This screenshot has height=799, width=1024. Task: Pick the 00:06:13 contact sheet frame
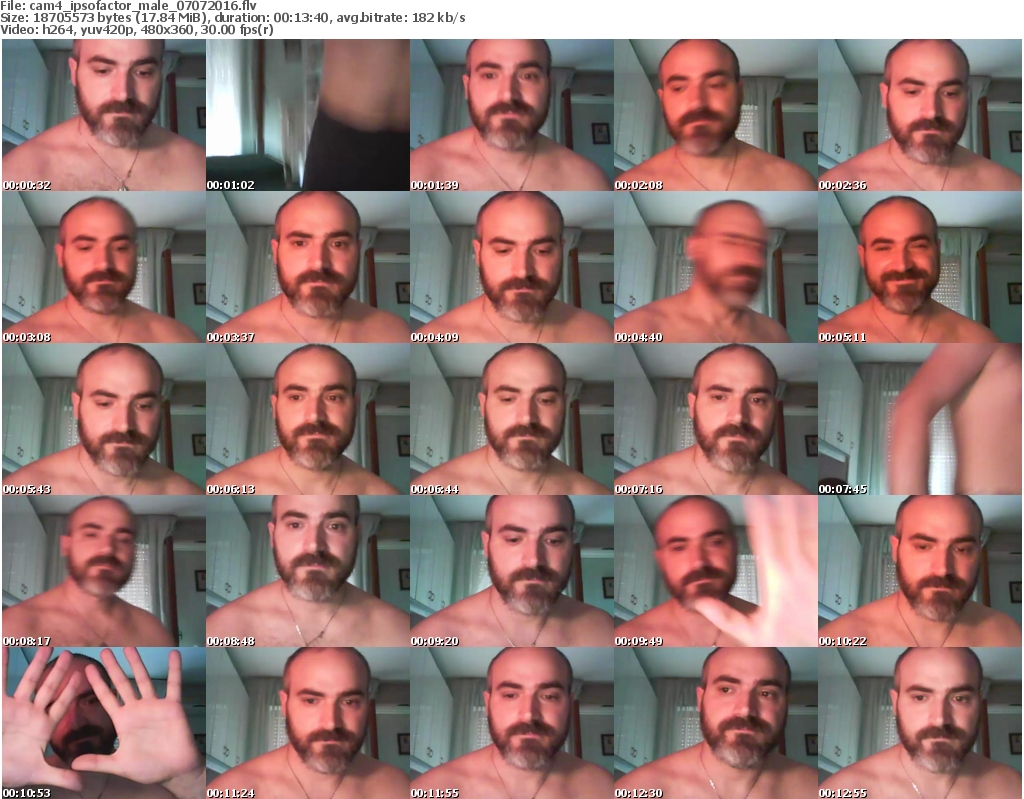tap(308, 419)
